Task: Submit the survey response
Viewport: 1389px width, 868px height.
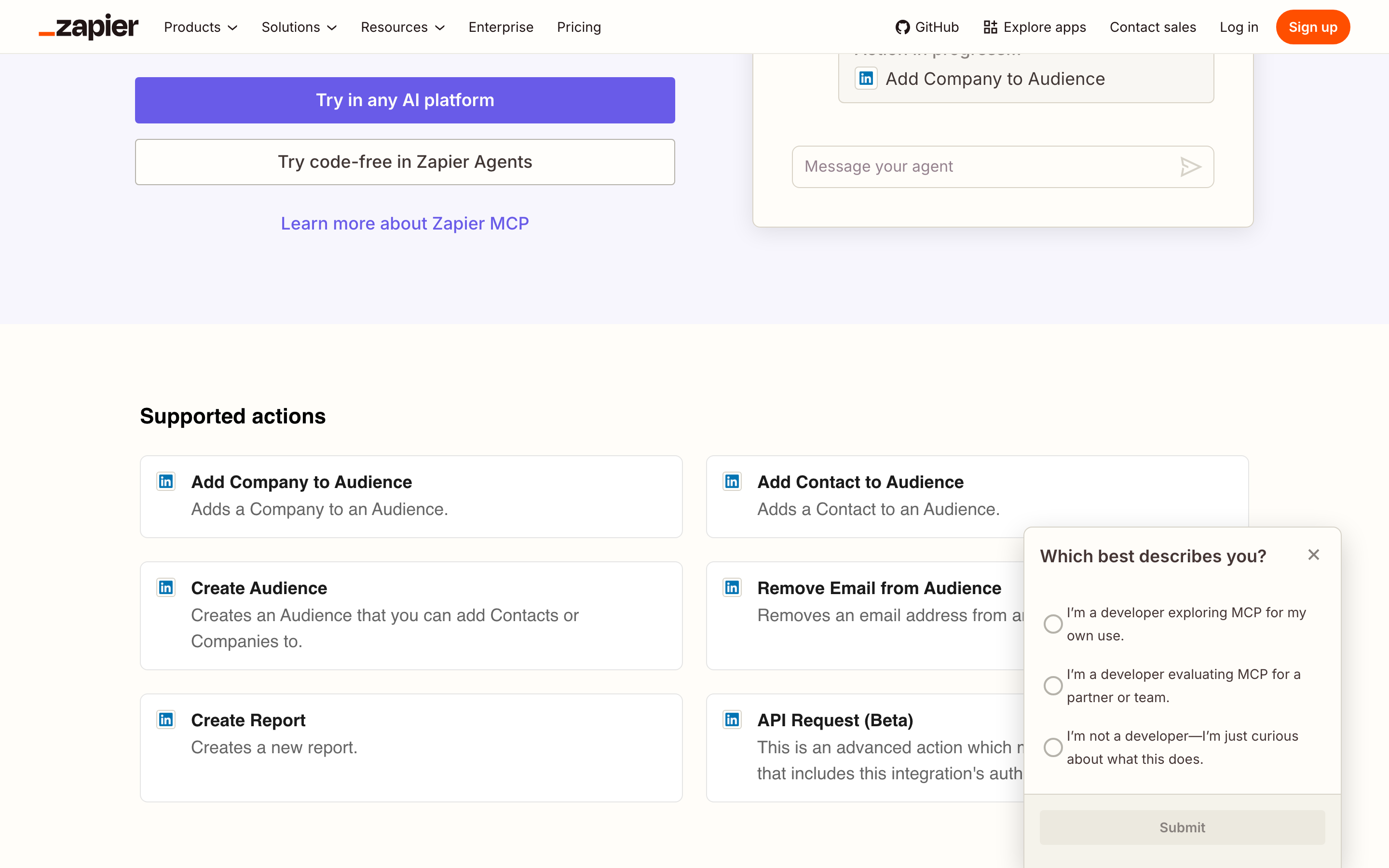Action: point(1182,827)
